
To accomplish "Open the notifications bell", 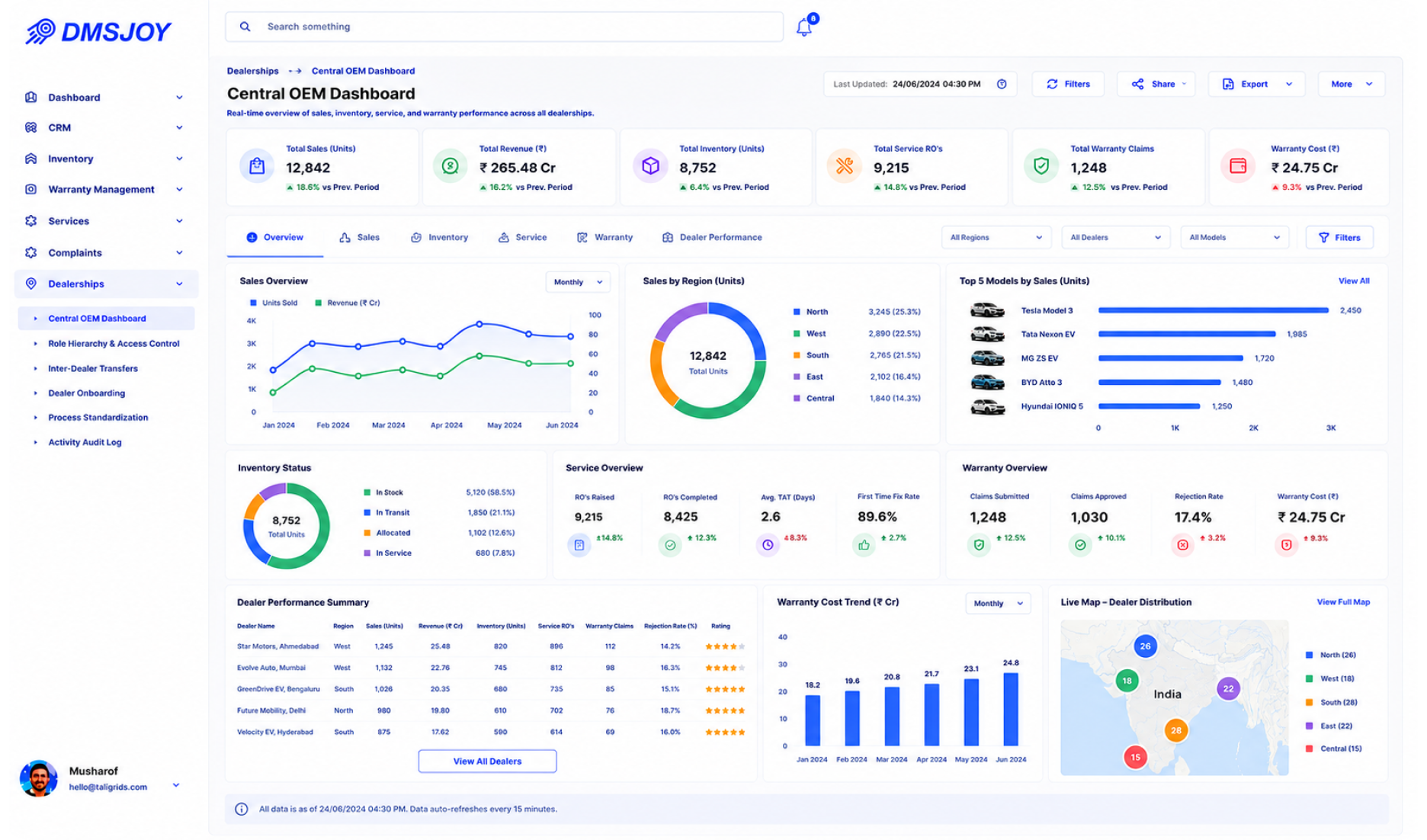I will 804,27.
